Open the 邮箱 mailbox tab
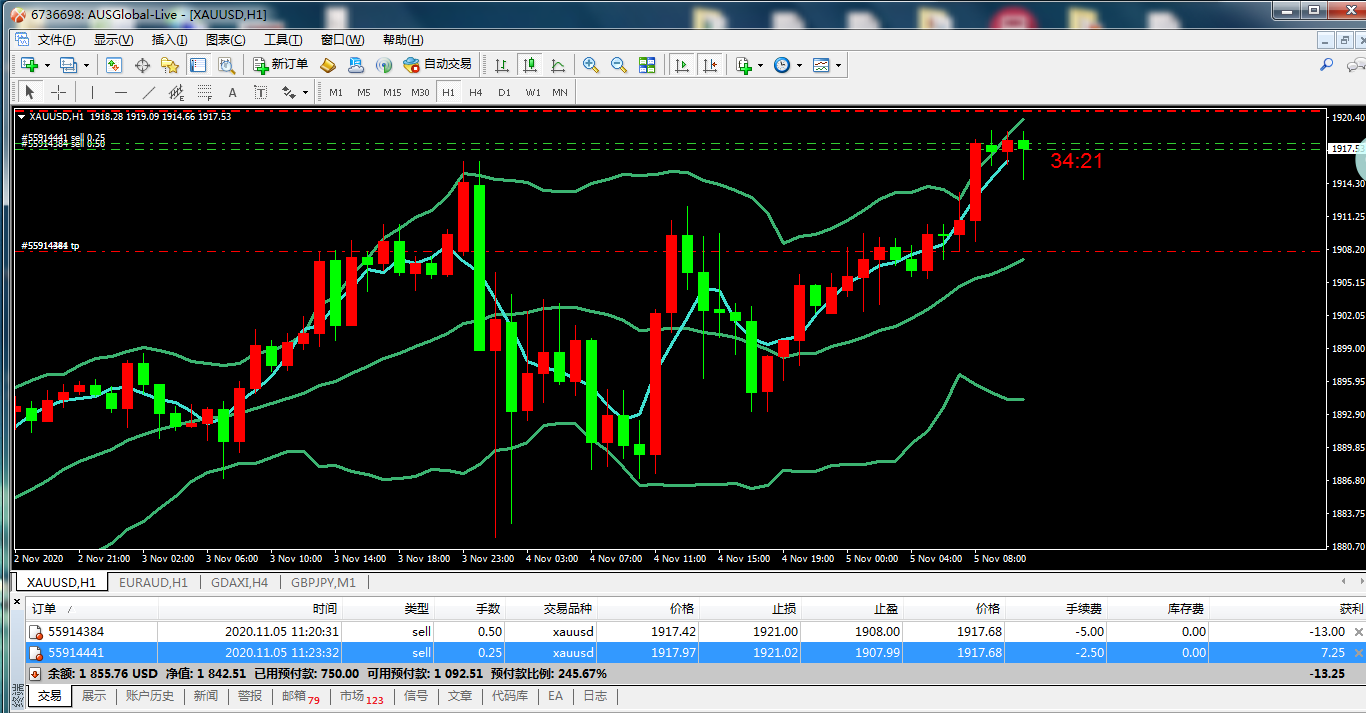 299,696
